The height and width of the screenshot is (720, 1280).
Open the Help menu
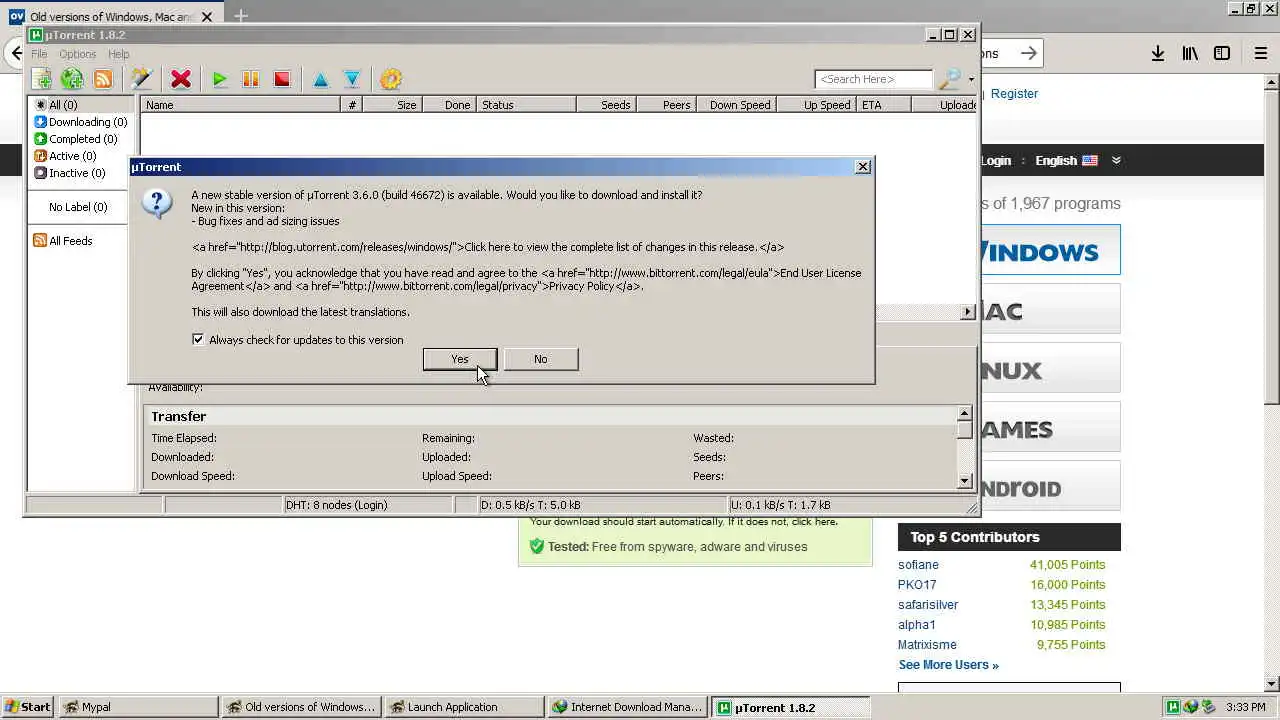pyautogui.click(x=119, y=54)
